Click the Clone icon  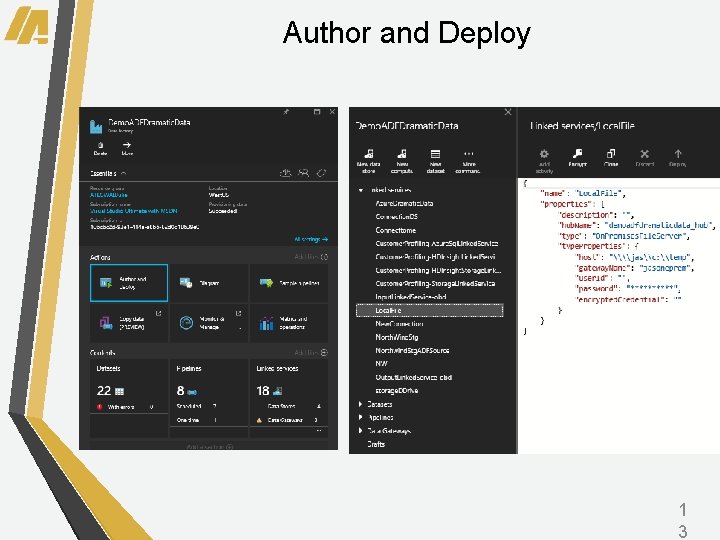(611, 153)
